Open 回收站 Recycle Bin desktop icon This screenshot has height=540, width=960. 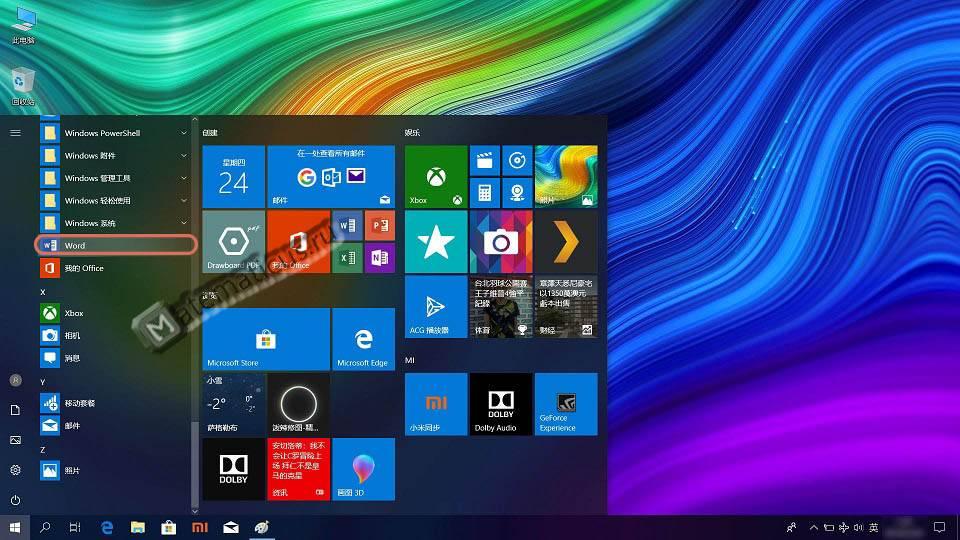click(x=23, y=87)
